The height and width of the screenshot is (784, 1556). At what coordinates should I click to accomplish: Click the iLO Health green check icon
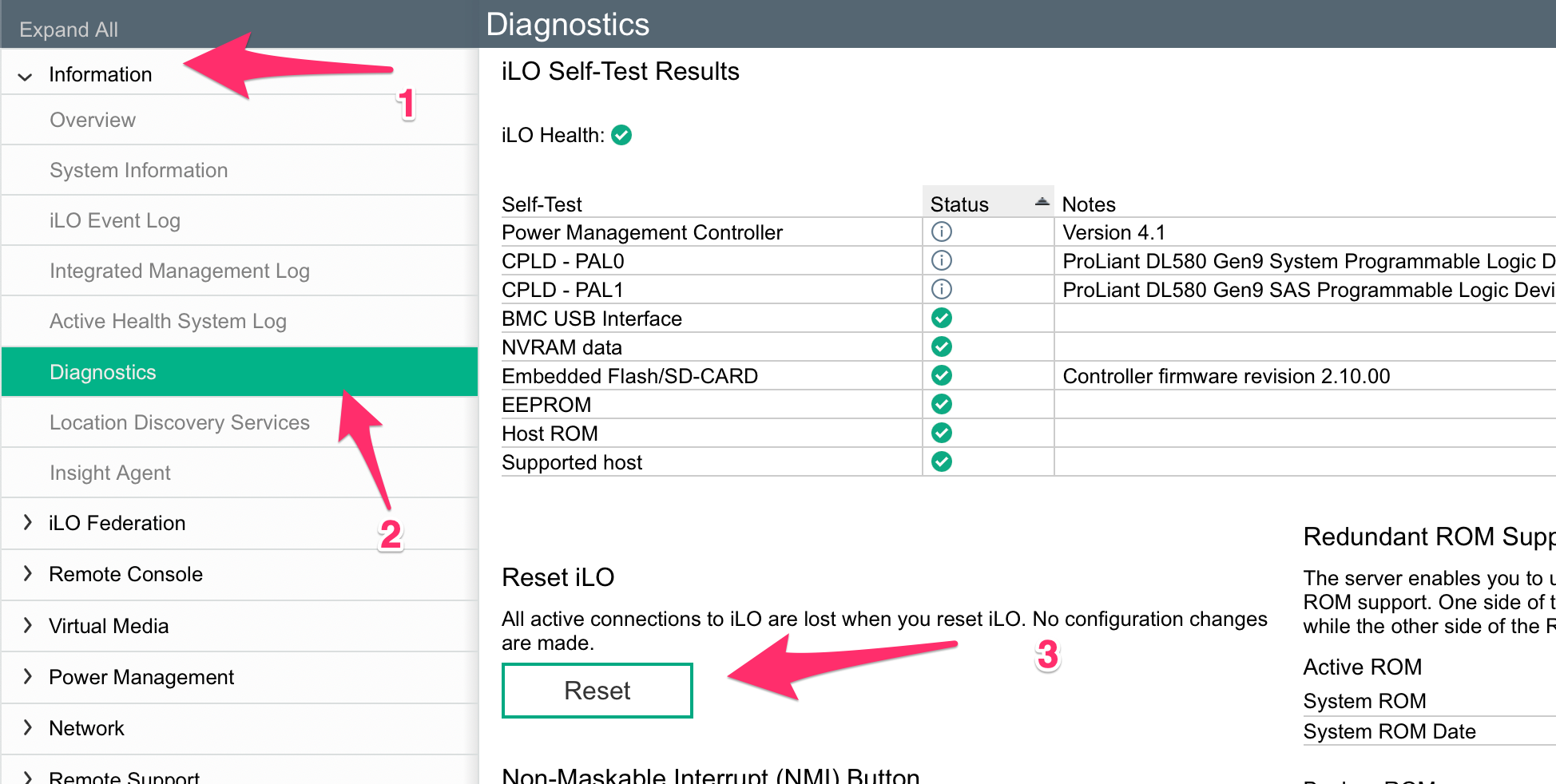click(621, 135)
